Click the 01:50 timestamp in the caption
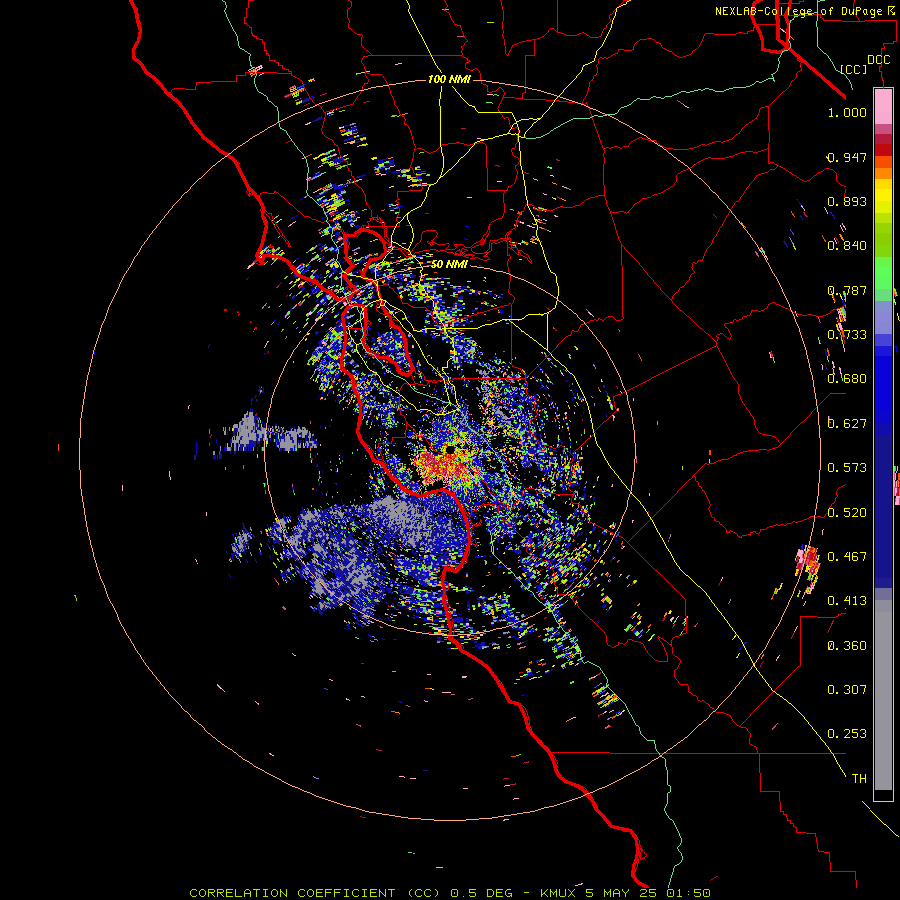The image size is (900, 900). click(x=688, y=893)
